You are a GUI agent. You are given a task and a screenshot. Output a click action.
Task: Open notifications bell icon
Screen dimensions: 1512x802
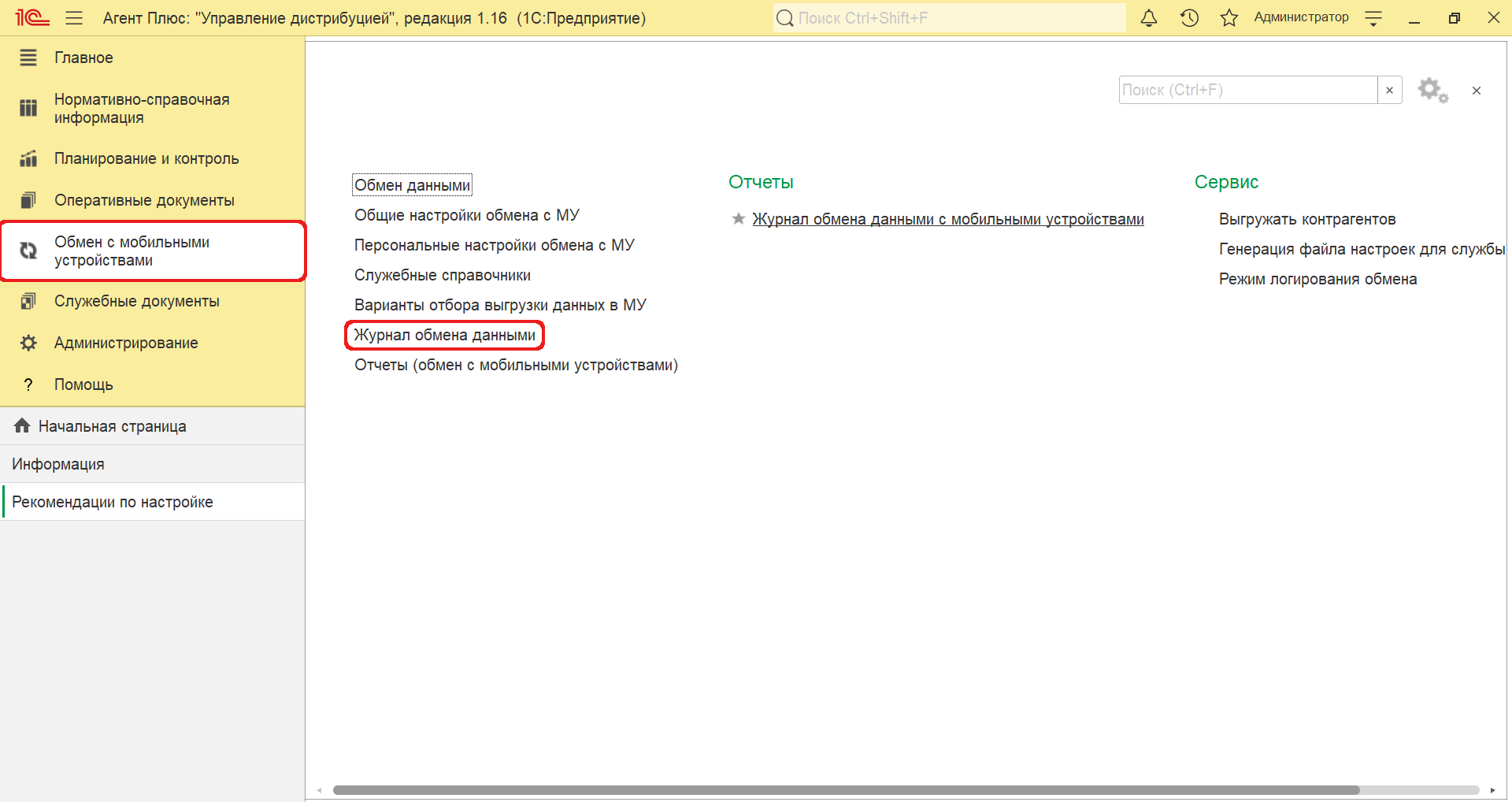[1149, 18]
